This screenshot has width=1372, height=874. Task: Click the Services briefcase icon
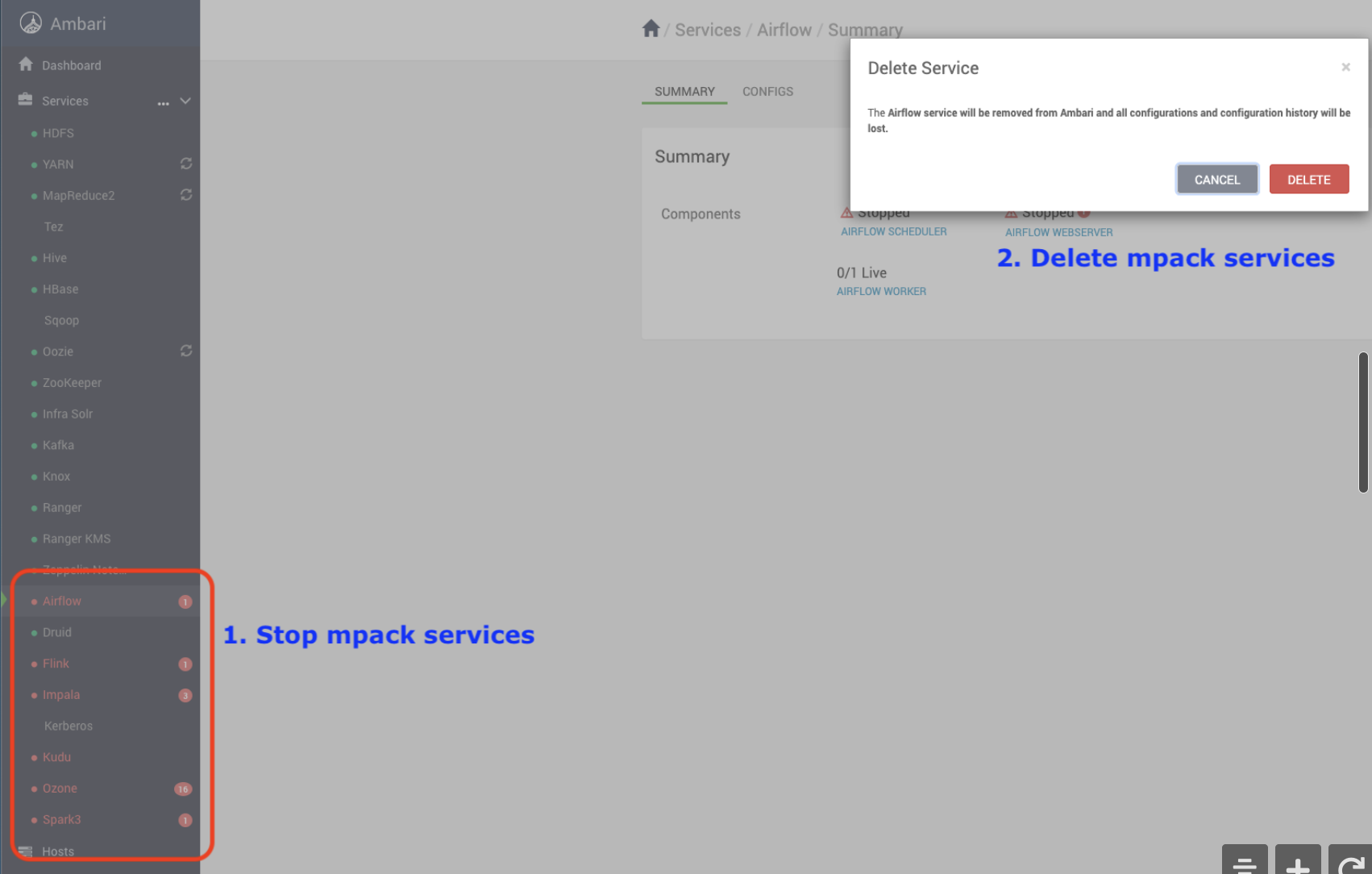[x=26, y=100]
